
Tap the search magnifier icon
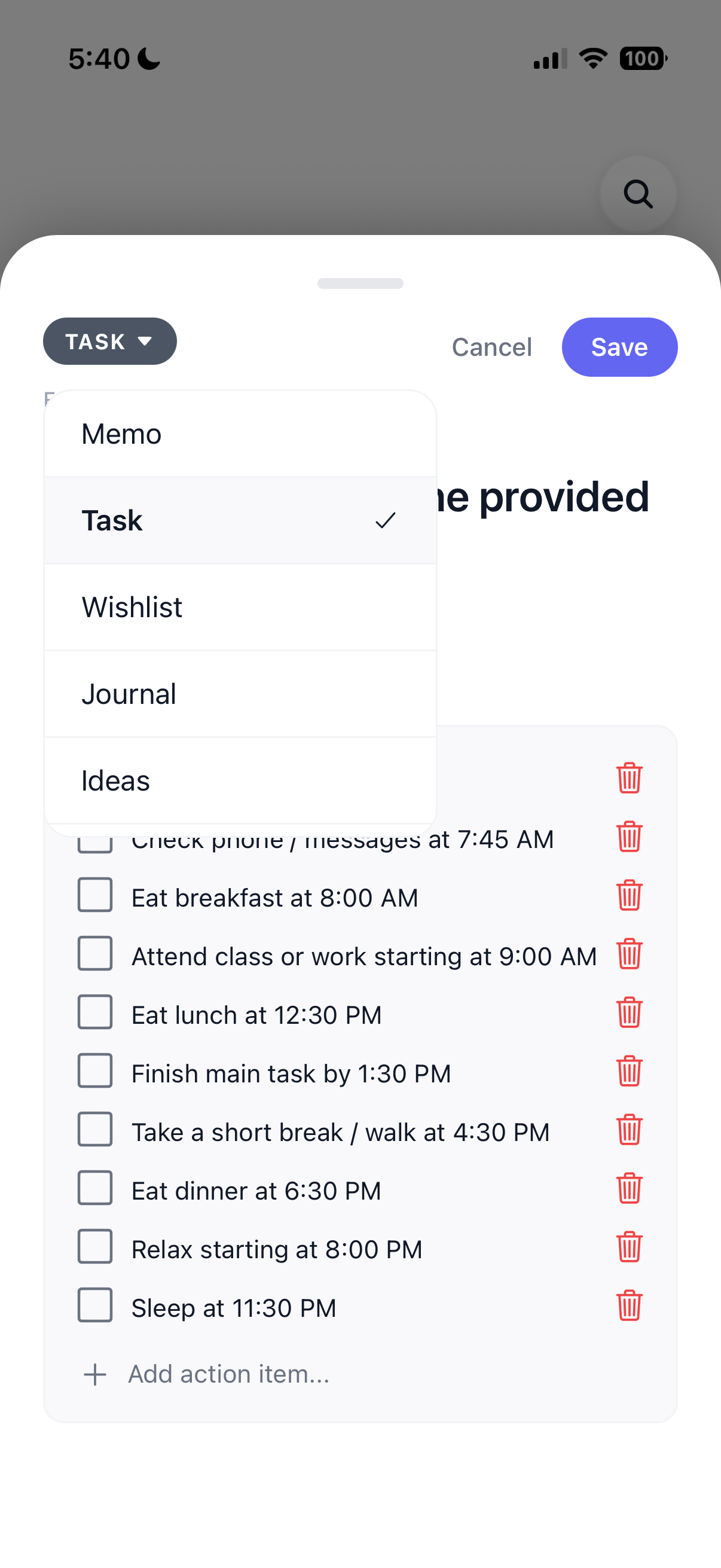tap(638, 194)
